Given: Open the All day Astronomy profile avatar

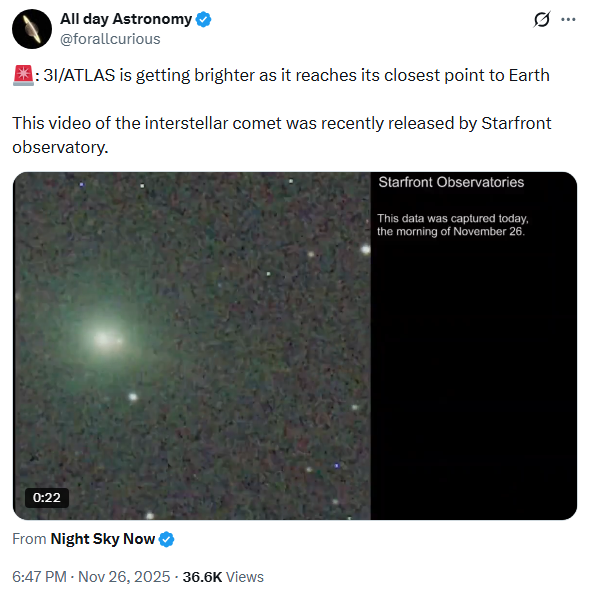Looking at the screenshot, I should [x=32, y=29].
